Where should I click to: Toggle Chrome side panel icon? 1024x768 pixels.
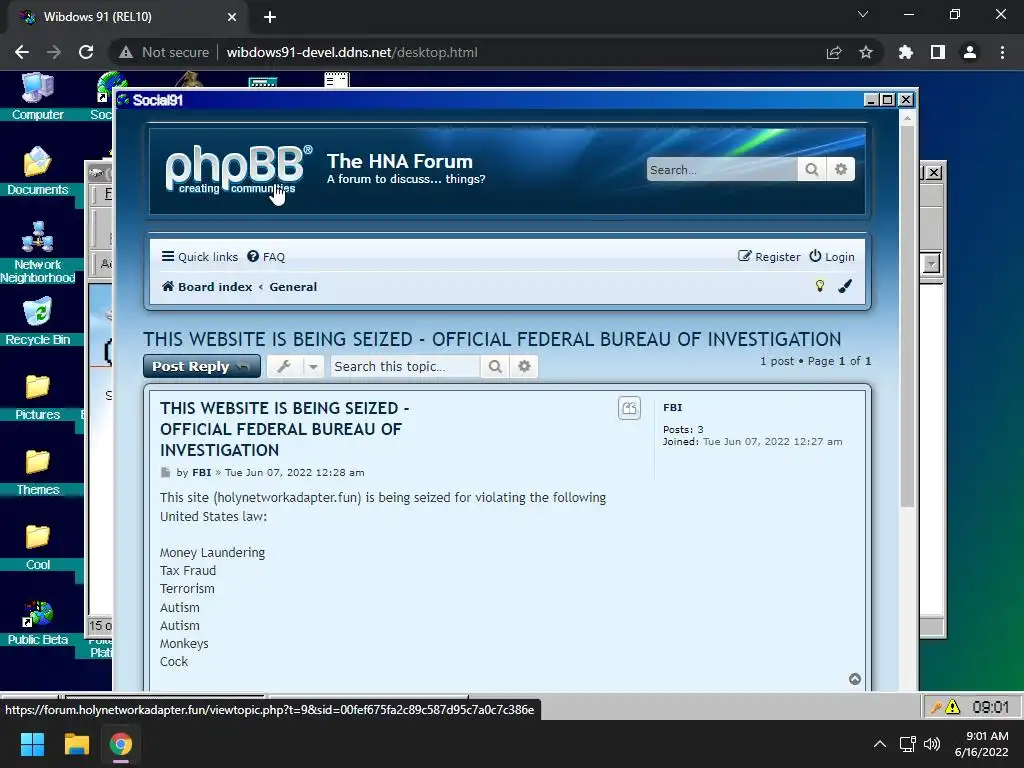click(938, 52)
